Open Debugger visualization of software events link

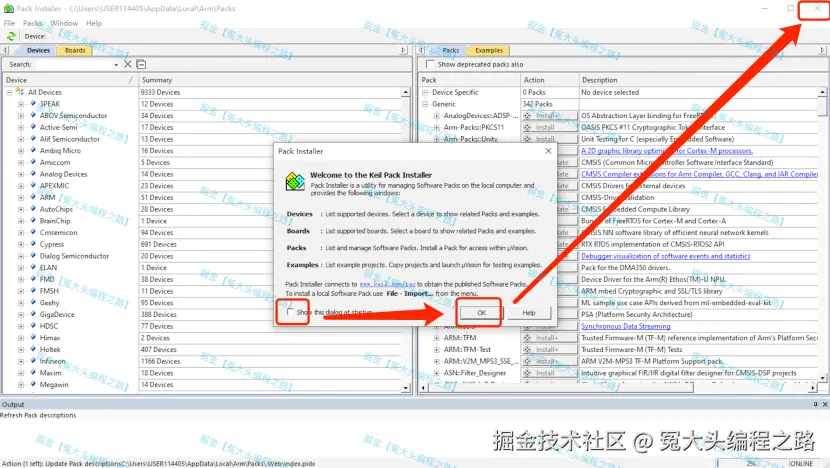[665, 256]
